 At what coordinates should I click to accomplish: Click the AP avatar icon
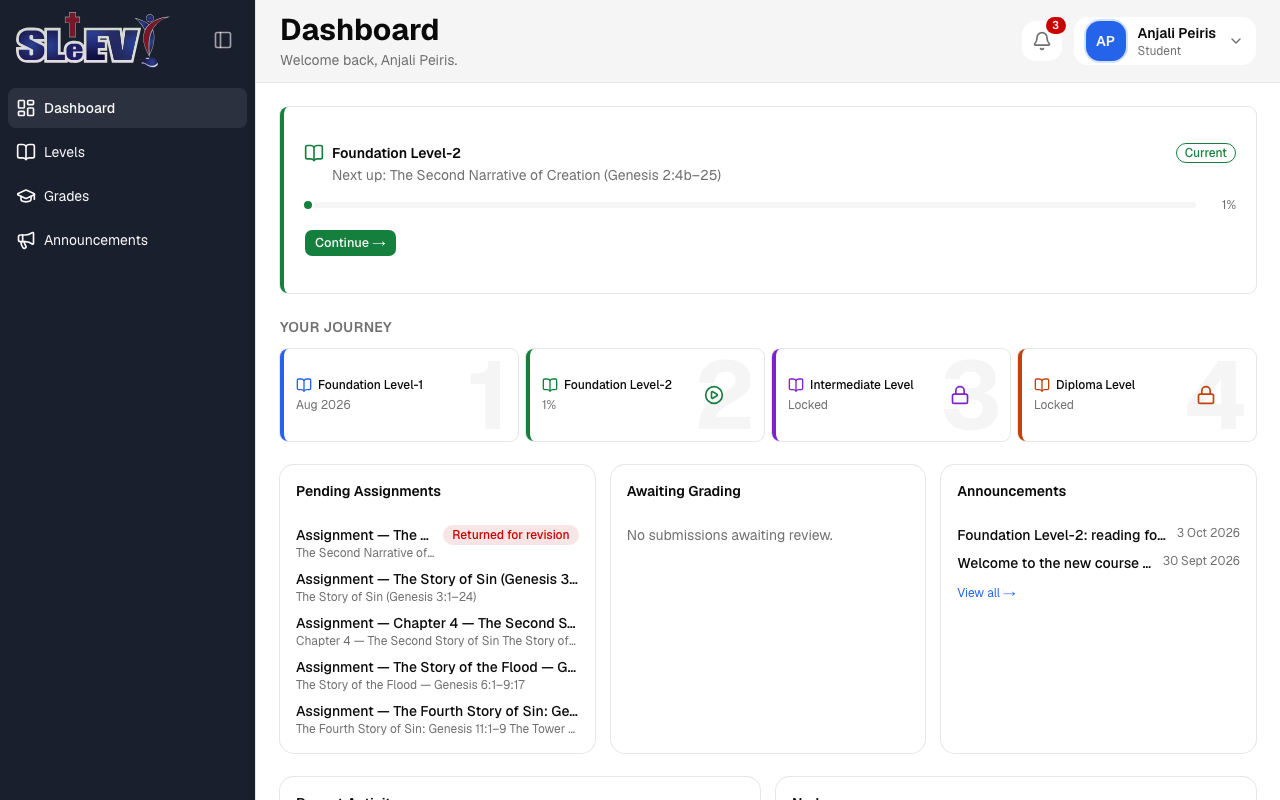[1105, 41]
